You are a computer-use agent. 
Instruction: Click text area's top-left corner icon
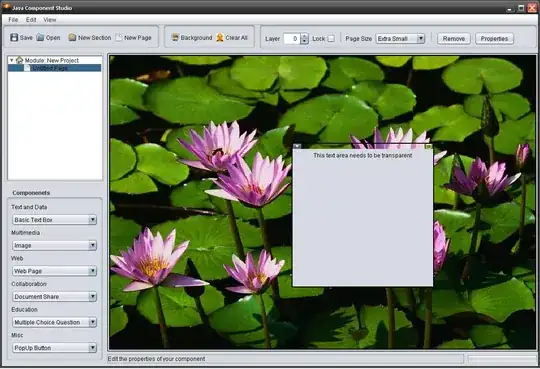tap(297, 146)
